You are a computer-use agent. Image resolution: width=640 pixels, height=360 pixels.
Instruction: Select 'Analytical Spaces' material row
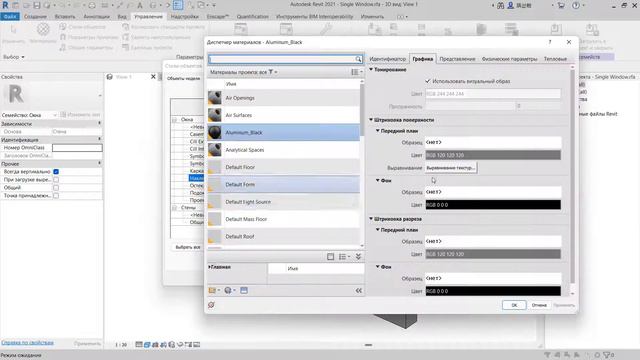[284, 150]
